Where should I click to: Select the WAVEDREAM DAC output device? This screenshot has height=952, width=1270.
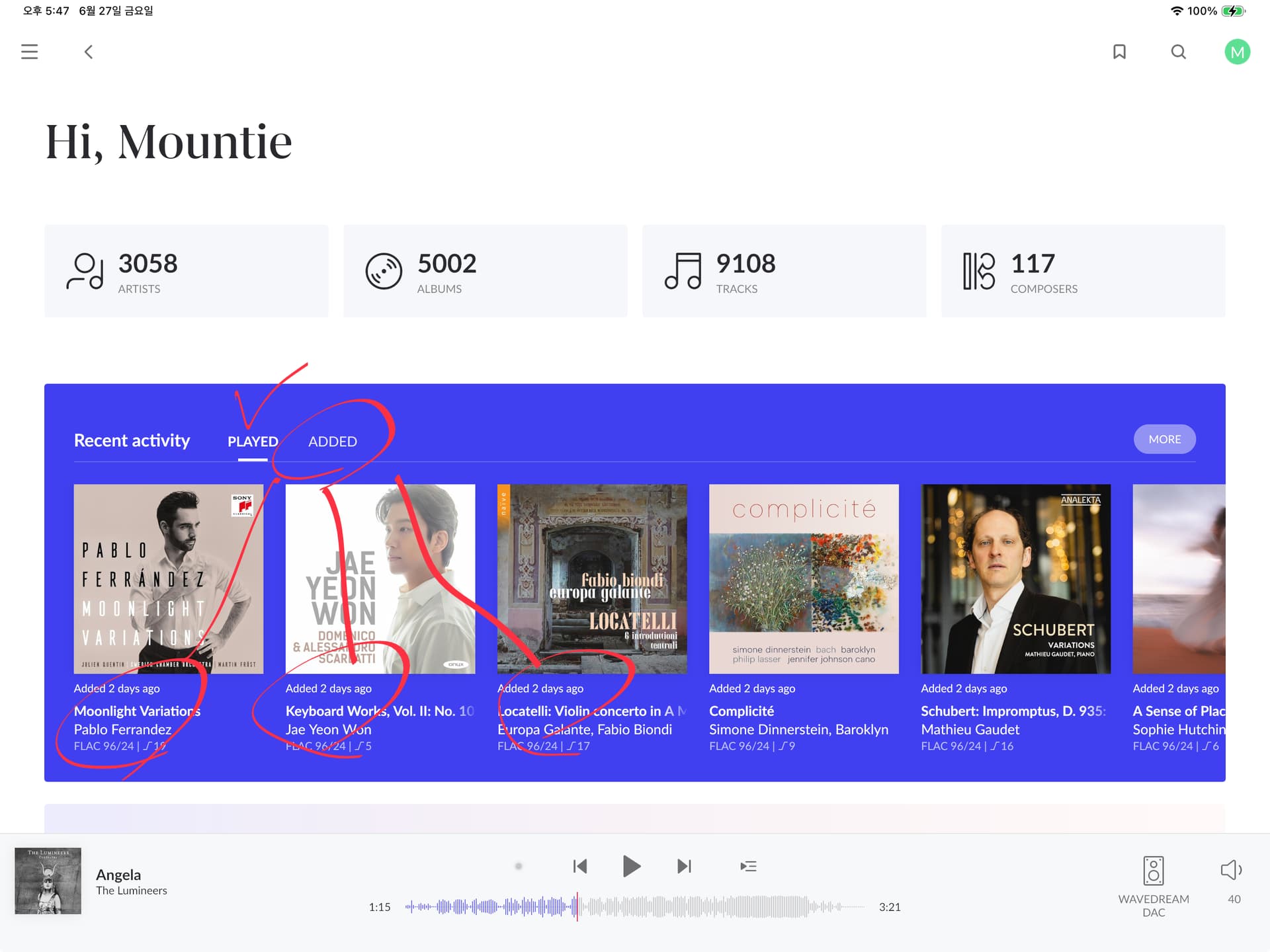pos(1153,886)
